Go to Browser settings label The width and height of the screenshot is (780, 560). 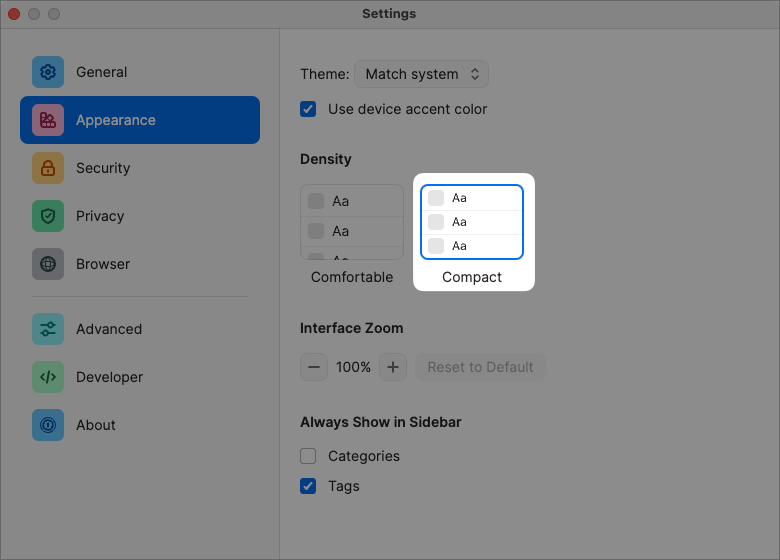tap(103, 264)
